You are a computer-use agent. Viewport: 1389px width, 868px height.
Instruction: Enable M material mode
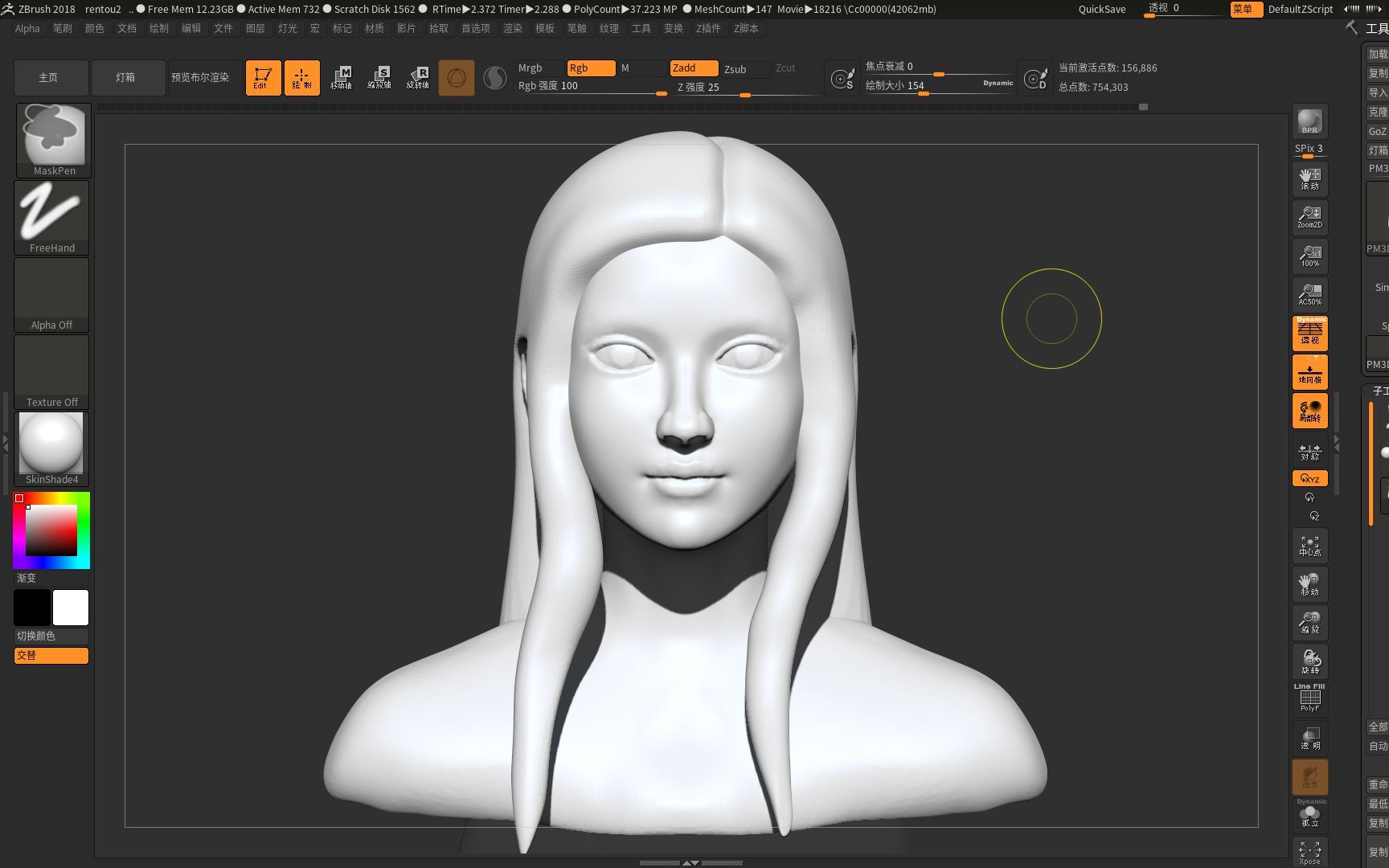pos(642,68)
